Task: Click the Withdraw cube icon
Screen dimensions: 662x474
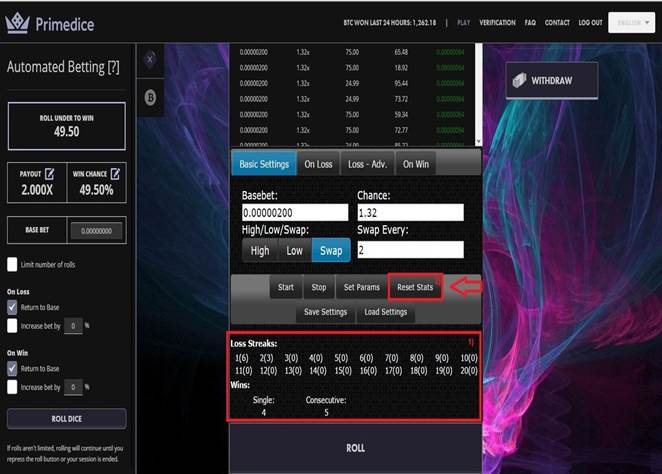Action: click(x=516, y=80)
